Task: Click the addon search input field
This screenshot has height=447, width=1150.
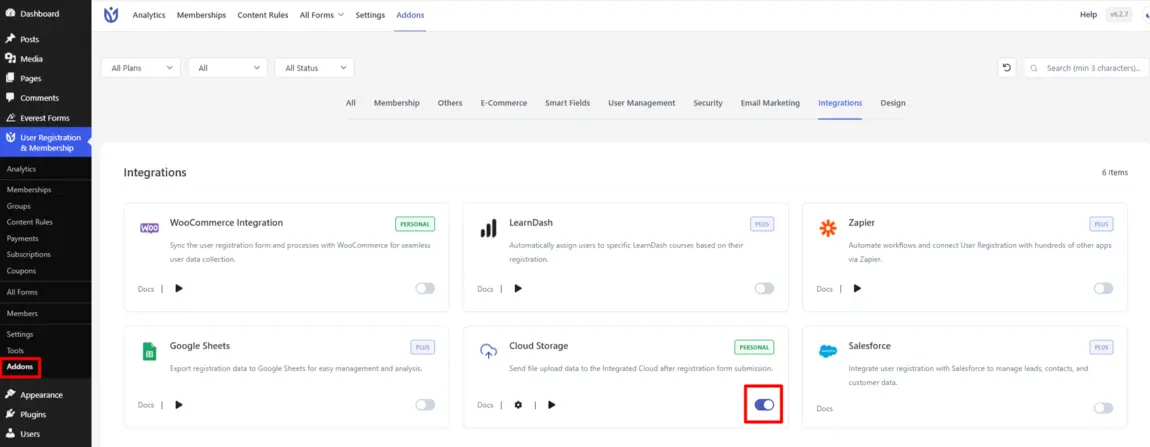Action: [1085, 68]
